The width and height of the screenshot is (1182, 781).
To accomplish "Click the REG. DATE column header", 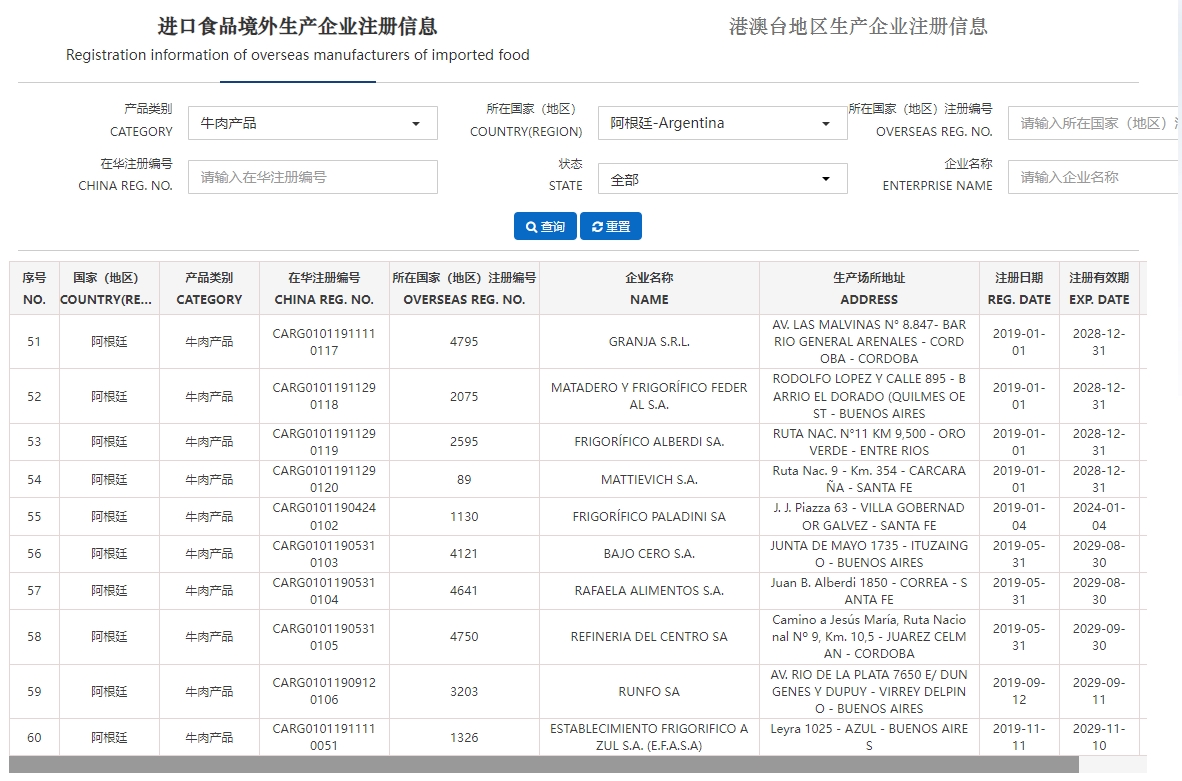I will (1019, 288).
